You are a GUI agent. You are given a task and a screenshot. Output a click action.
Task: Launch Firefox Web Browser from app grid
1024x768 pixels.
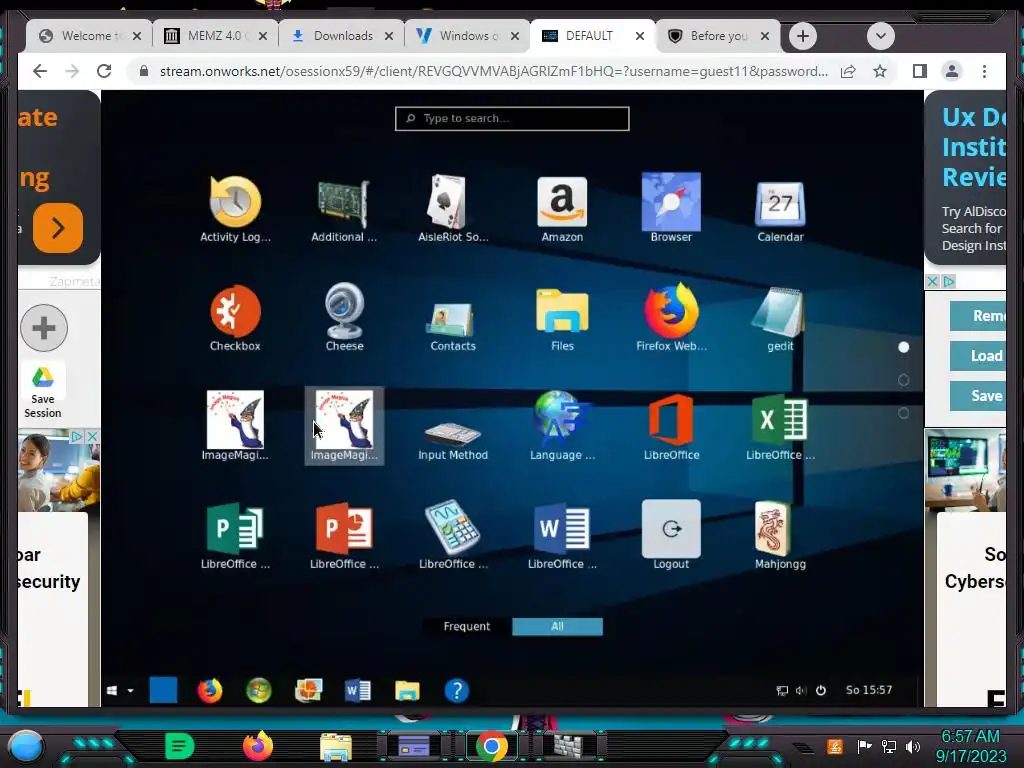pyautogui.click(x=671, y=318)
